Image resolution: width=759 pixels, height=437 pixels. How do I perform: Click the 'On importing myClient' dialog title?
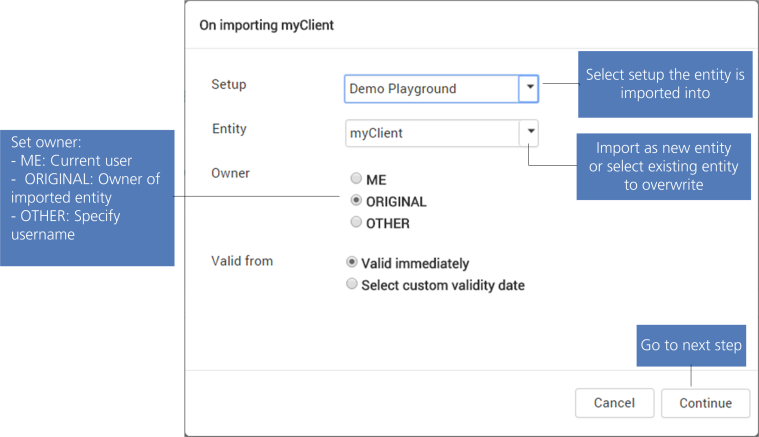(x=267, y=25)
